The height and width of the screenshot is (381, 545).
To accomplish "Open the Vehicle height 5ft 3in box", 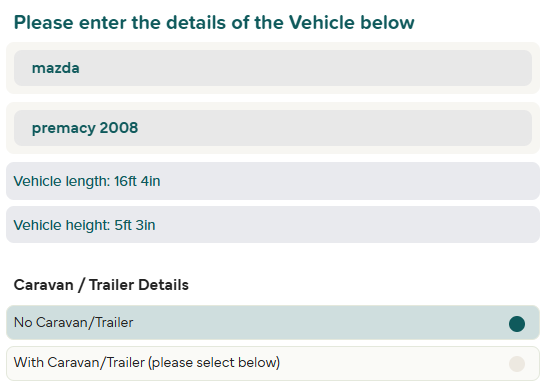I will coord(273,225).
